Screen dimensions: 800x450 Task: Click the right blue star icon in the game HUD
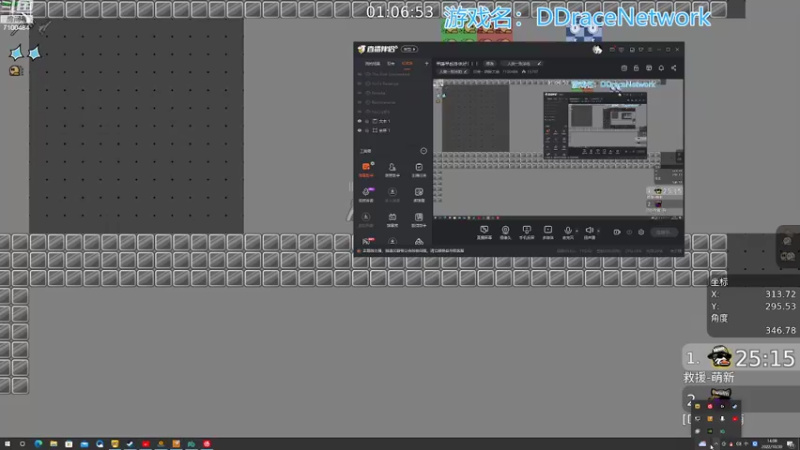[x=34, y=53]
